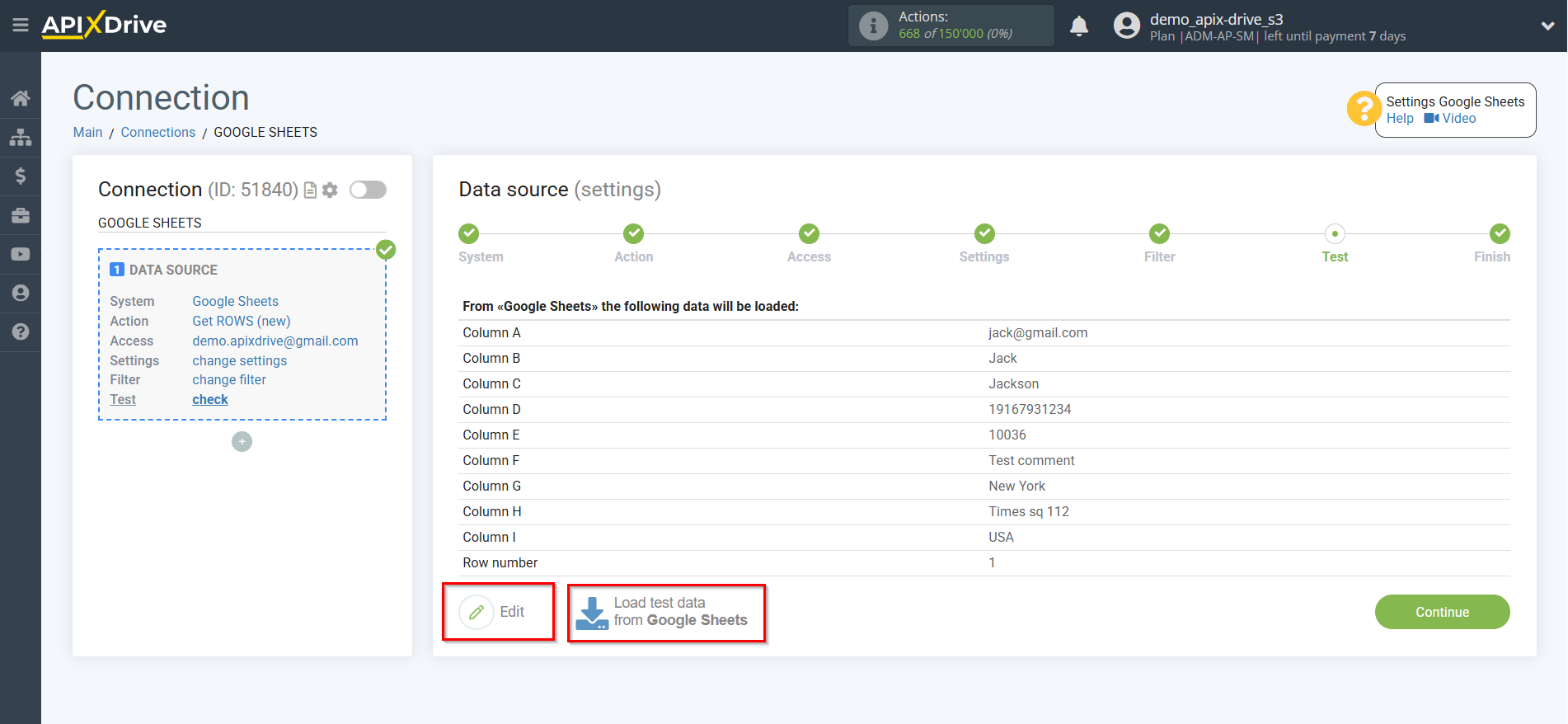Open the billing dollar sidebar icon
This screenshot has width=1568, height=724.
pos(21,176)
